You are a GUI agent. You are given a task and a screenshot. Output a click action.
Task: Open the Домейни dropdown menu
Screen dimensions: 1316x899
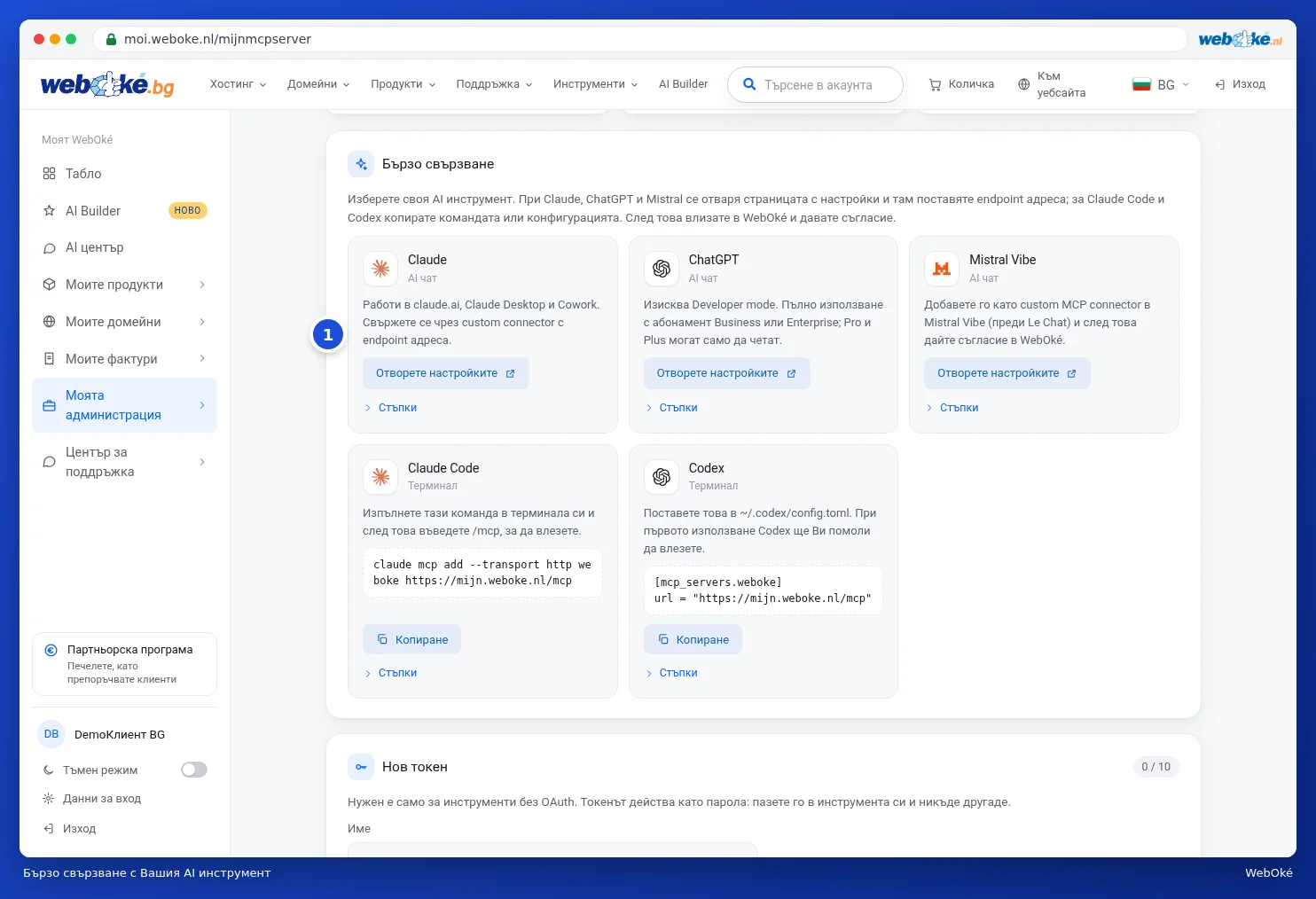click(x=318, y=84)
